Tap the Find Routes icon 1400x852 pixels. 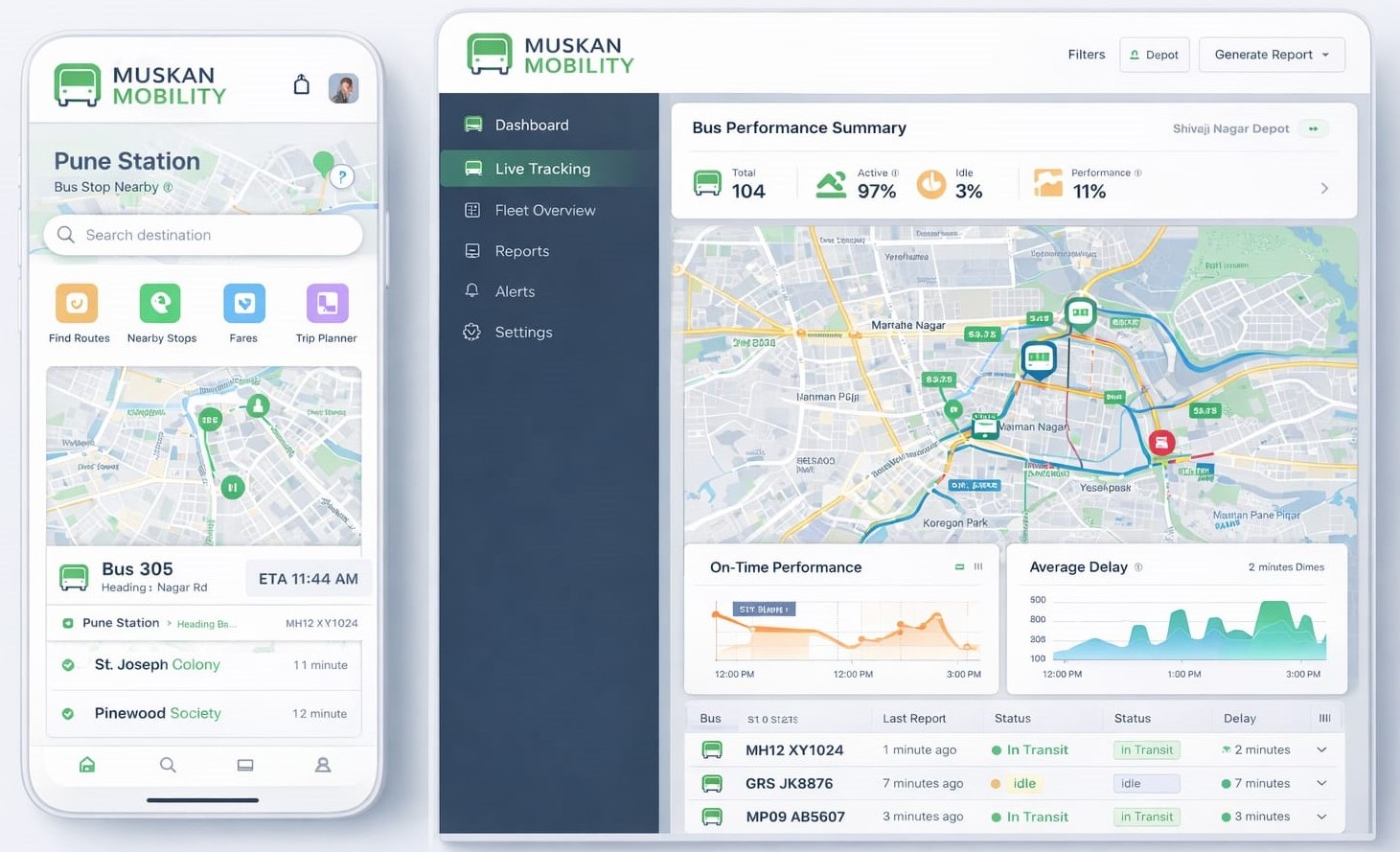tap(77, 304)
